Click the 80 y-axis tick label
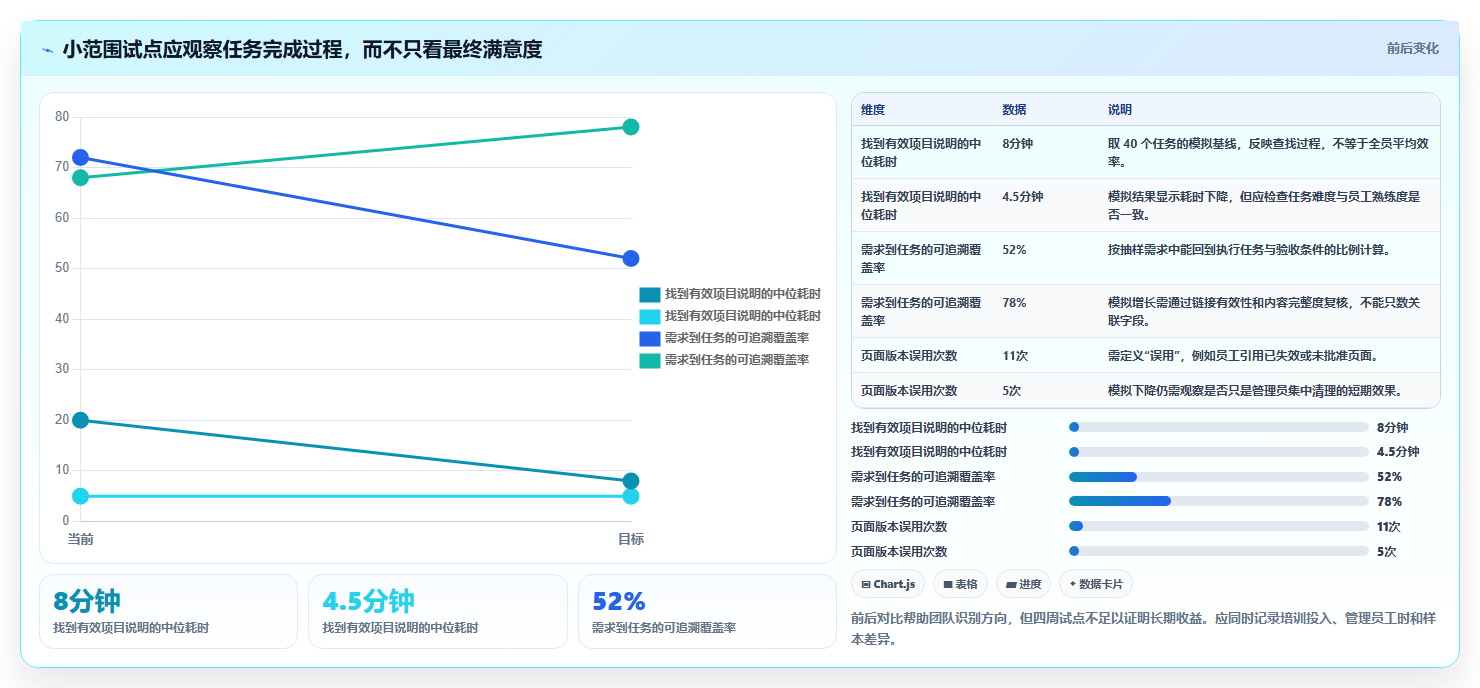 pyautogui.click(x=62, y=117)
